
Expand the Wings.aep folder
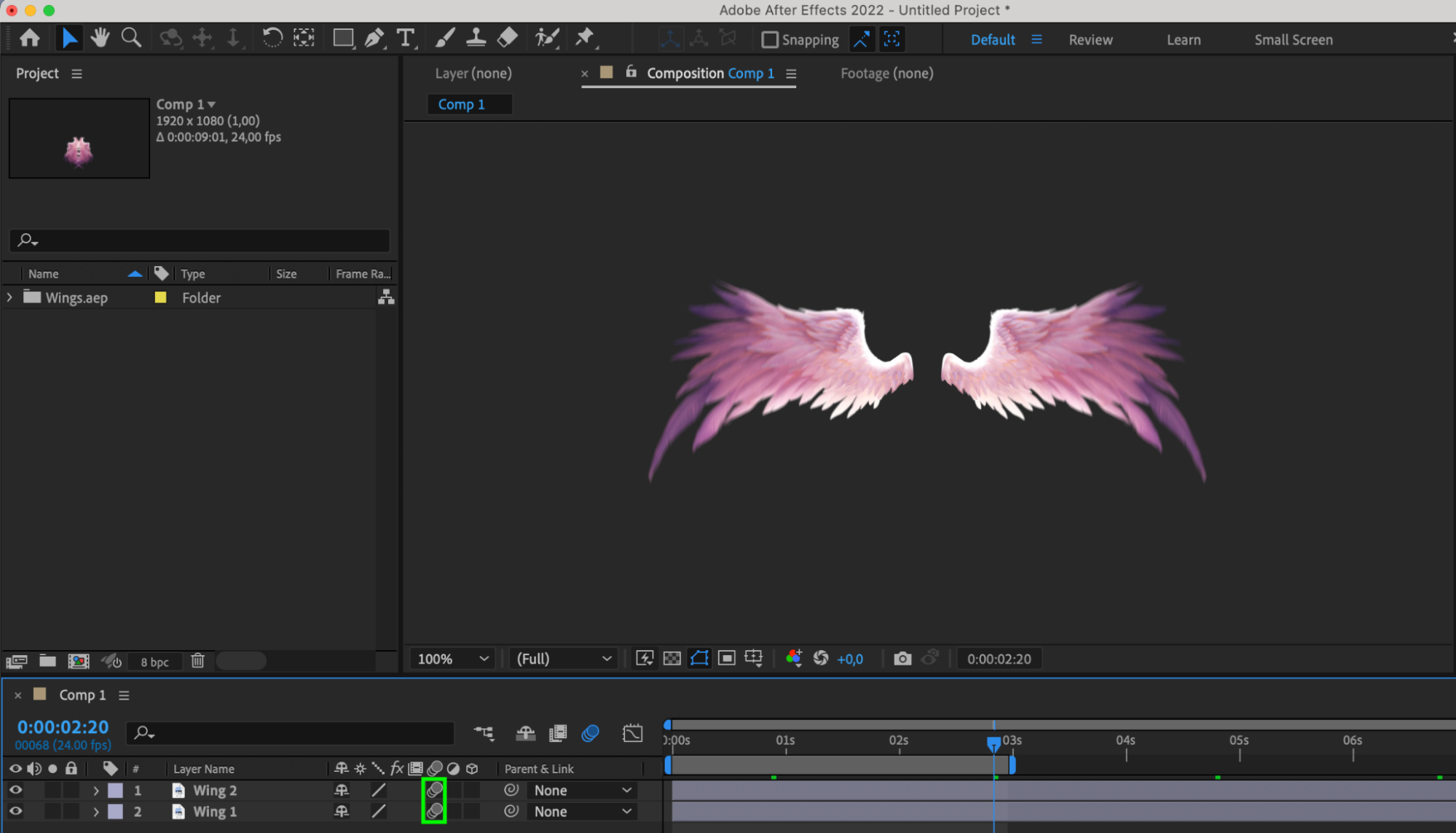click(x=10, y=297)
